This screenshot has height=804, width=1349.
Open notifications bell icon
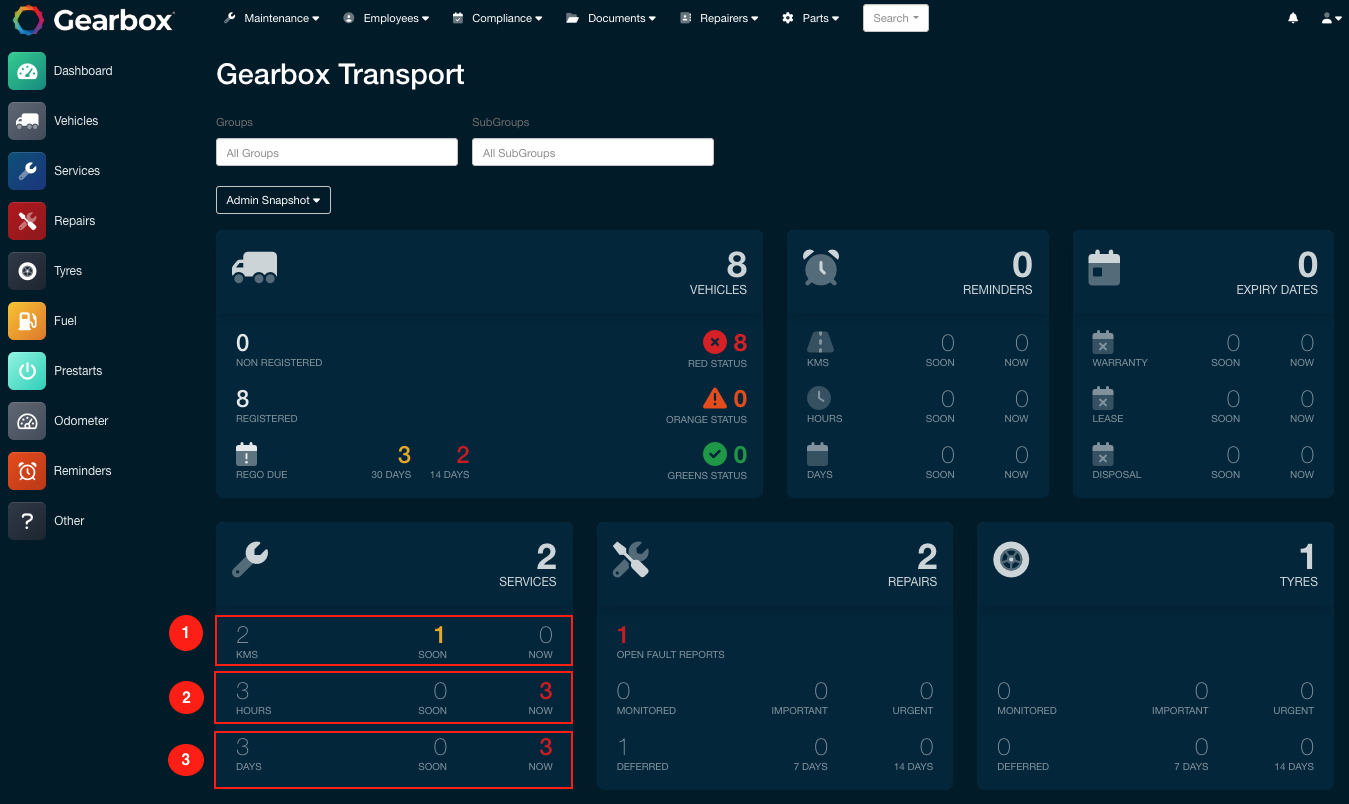1293,18
